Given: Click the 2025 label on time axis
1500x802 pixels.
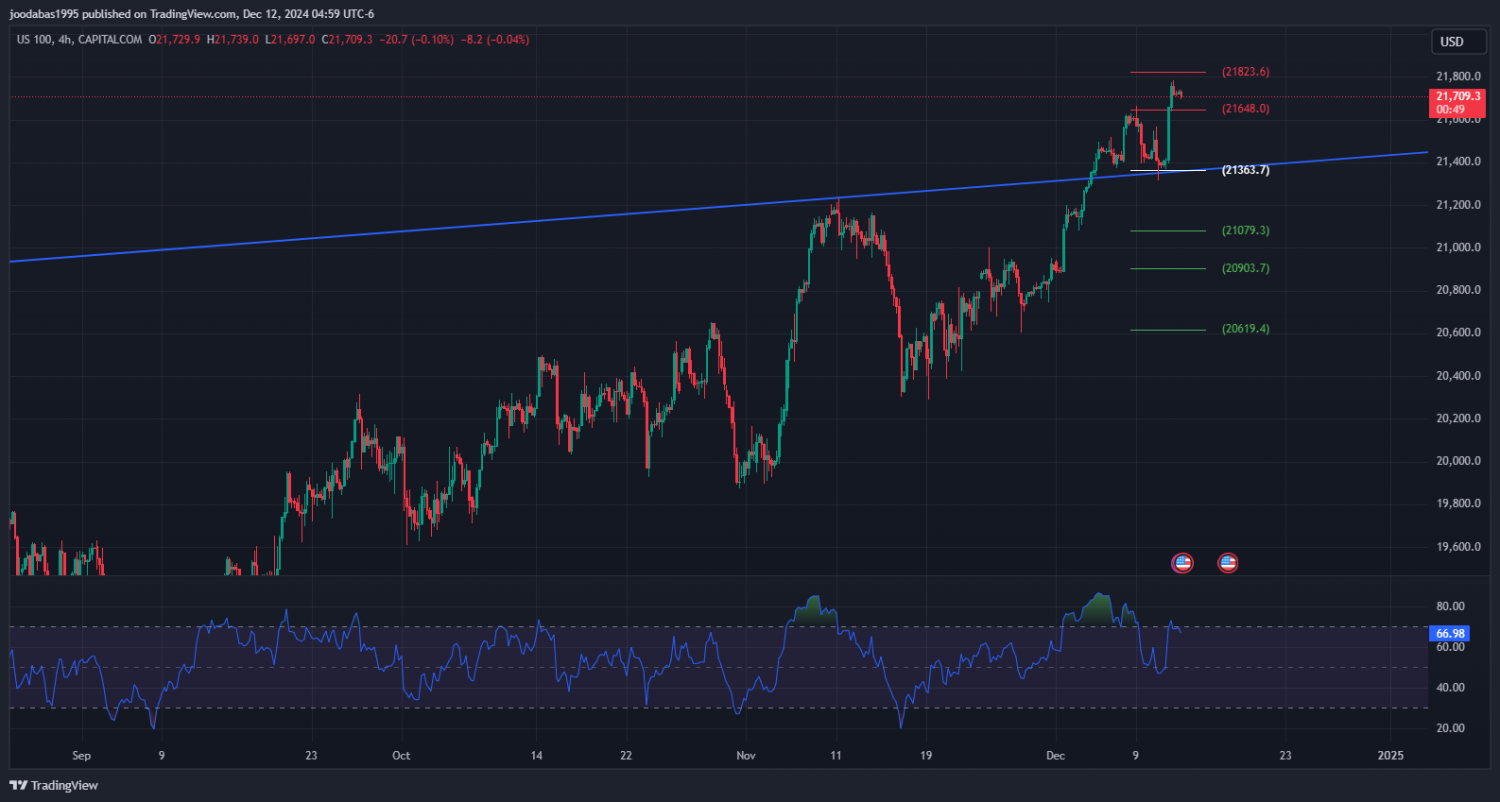Looking at the screenshot, I should 1390,756.
